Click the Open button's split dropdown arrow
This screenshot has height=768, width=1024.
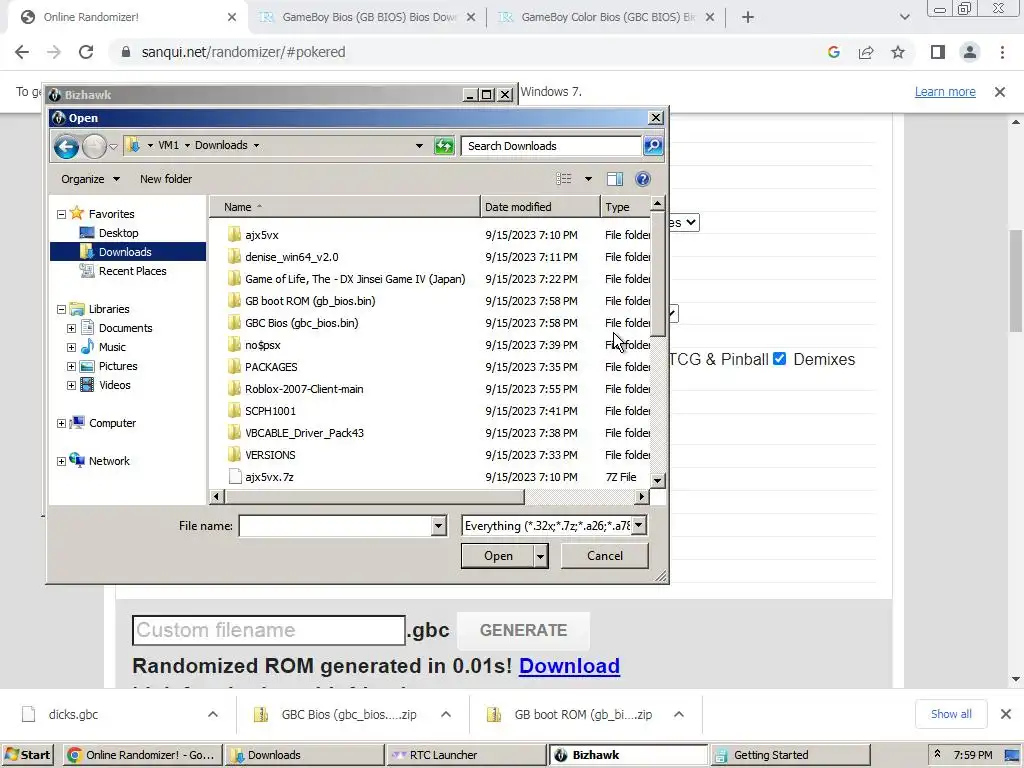point(540,556)
